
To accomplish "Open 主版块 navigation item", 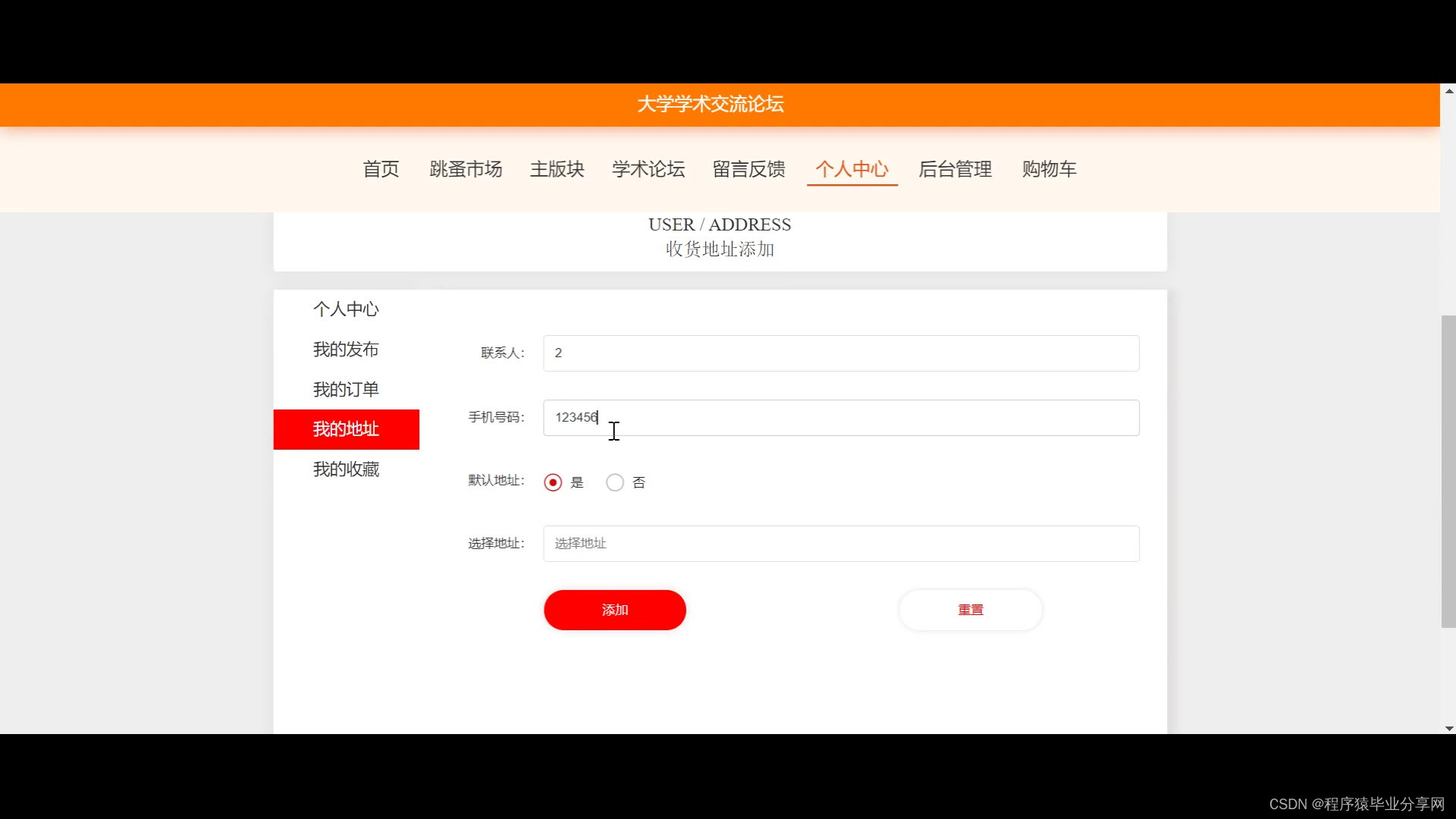I will [x=557, y=169].
